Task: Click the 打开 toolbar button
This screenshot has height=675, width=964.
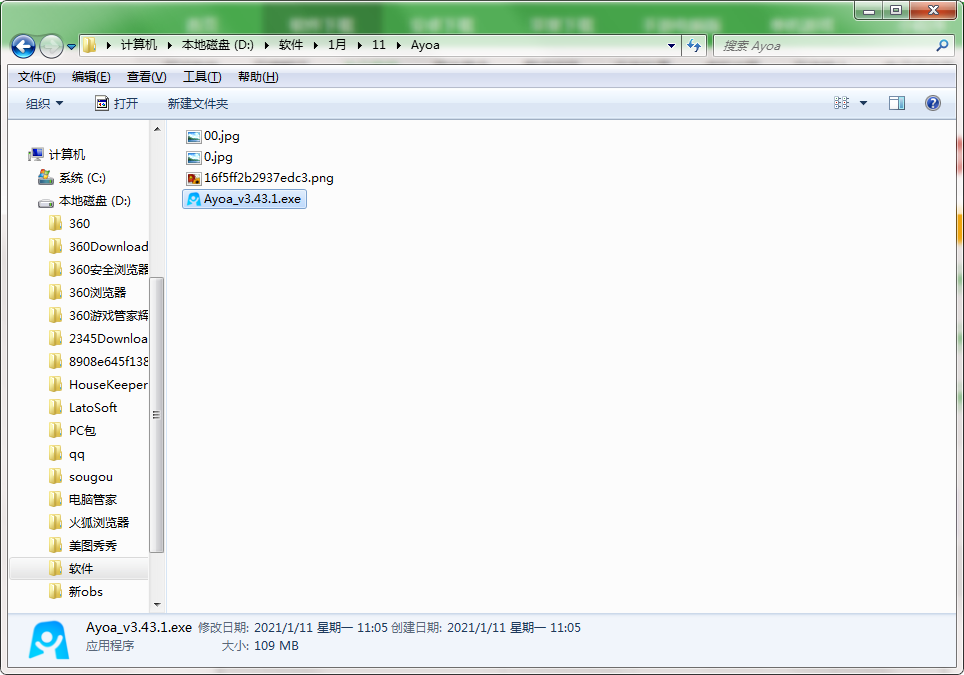Action: point(117,103)
